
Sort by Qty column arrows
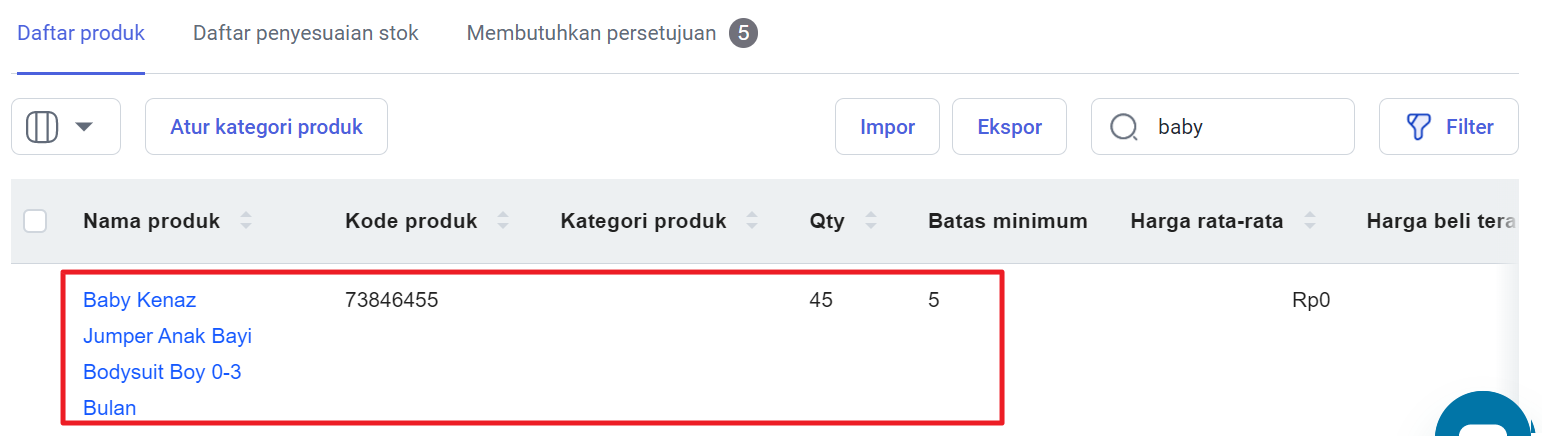coord(870,221)
